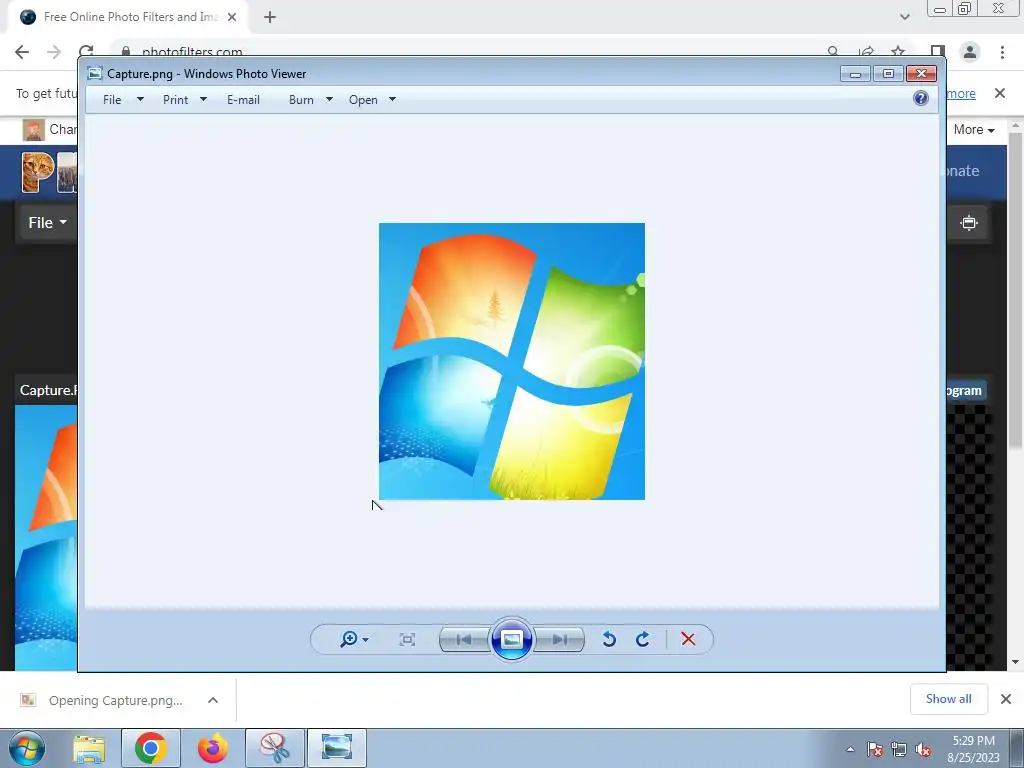Expand the Capture.png download options chevron
1024x768 pixels.
(213, 700)
